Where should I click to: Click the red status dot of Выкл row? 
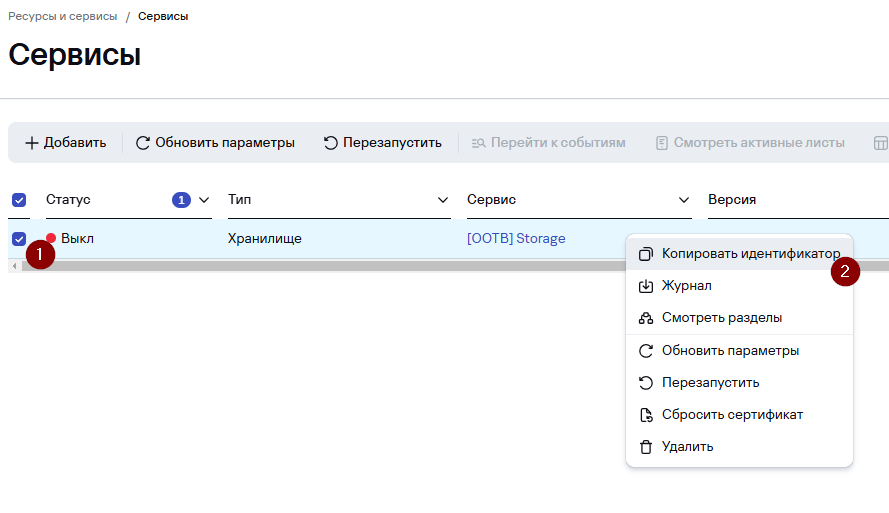pos(51,239)
